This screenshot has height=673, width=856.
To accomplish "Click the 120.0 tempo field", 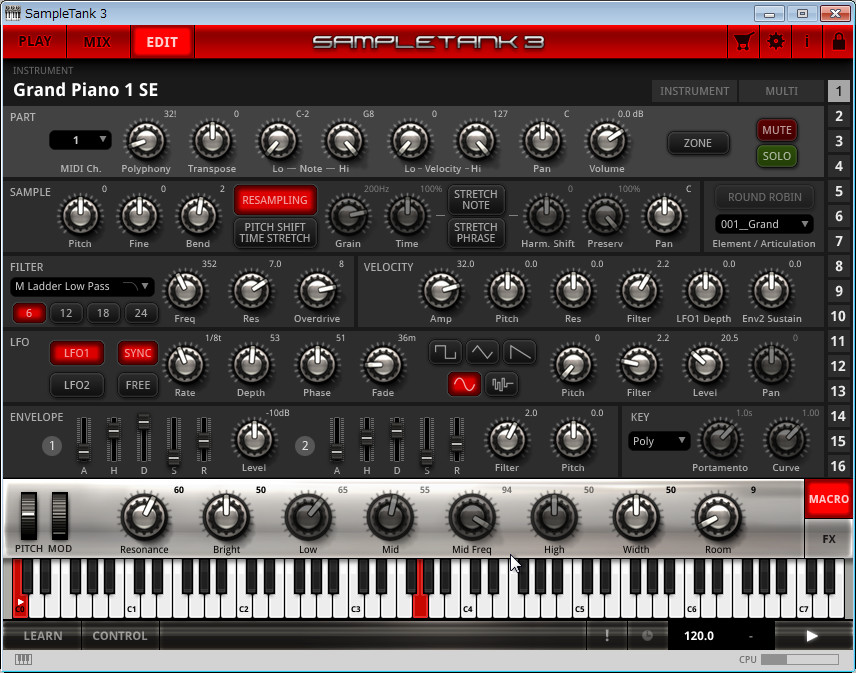I will 699,636.
